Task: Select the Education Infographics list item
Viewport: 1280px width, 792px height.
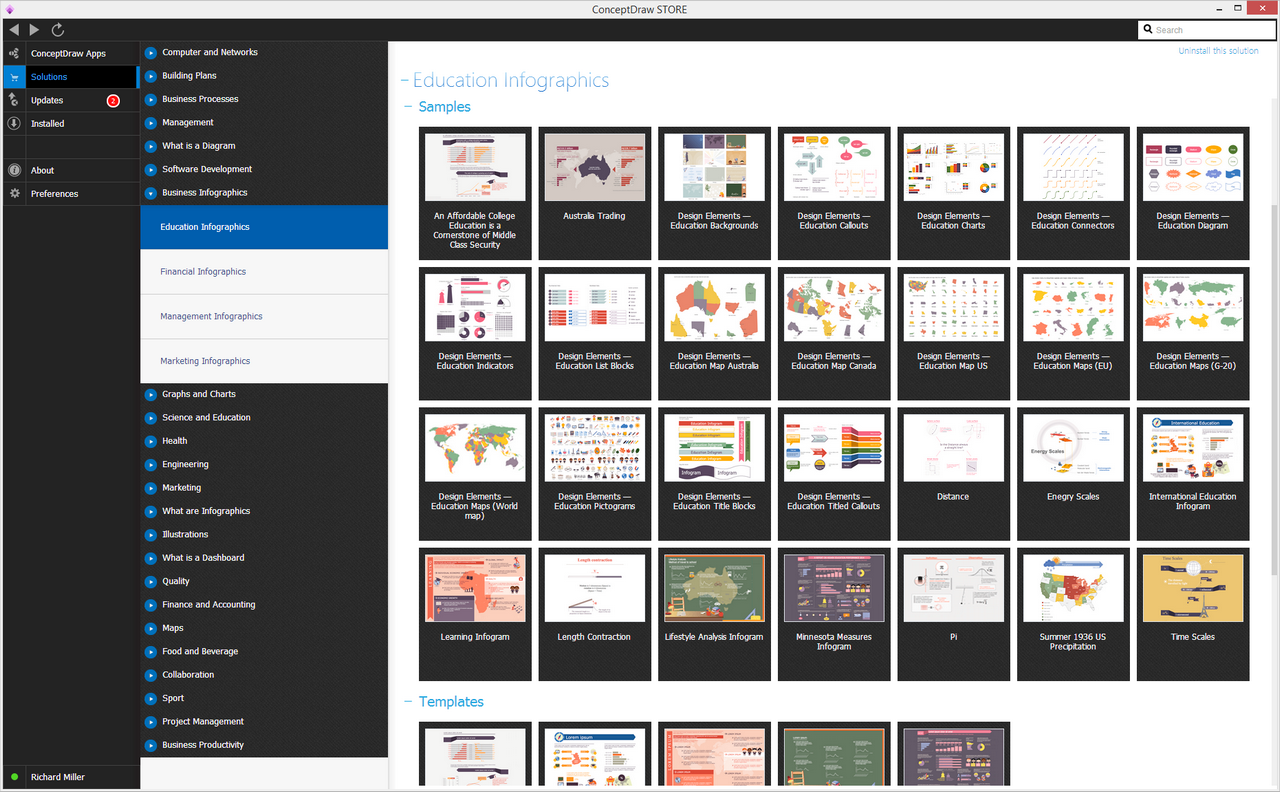Action: pyautogui.click(x=264, y=227)
